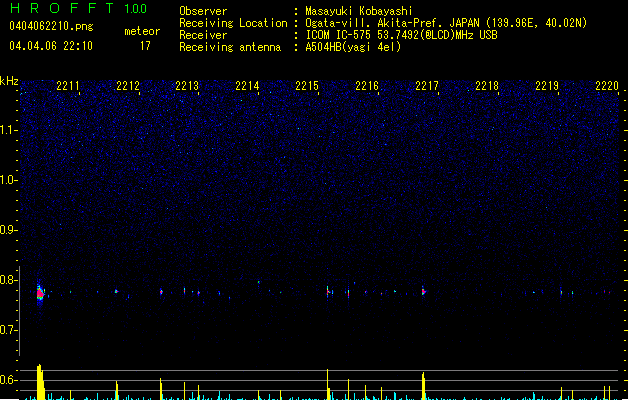
Task: Click the 1.1 kHz frequency label
Action: (9, 130)
